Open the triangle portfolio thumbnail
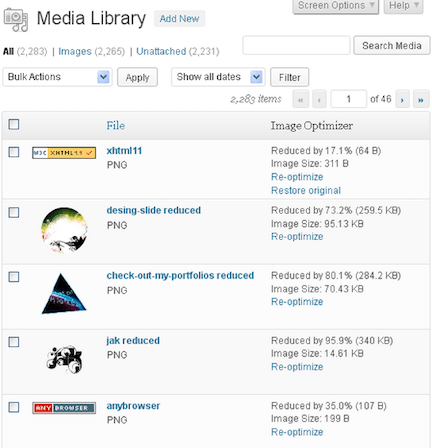This screenshot has width=432, height=448. 64,294
